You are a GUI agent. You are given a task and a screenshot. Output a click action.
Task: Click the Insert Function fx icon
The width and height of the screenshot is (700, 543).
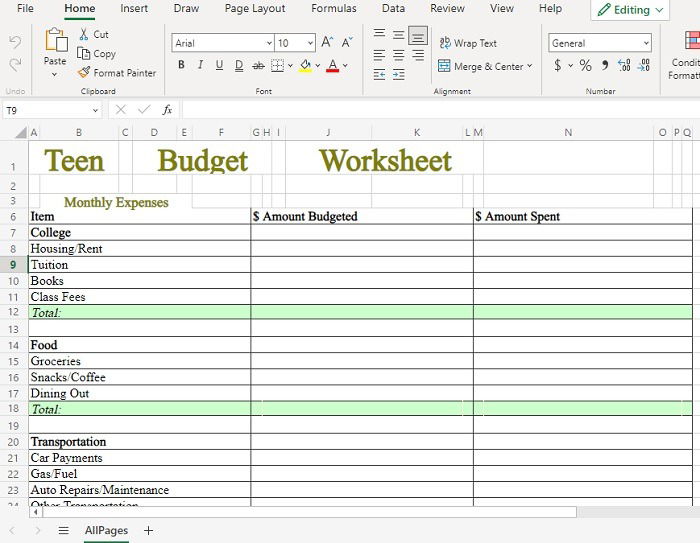coord(167,110)
